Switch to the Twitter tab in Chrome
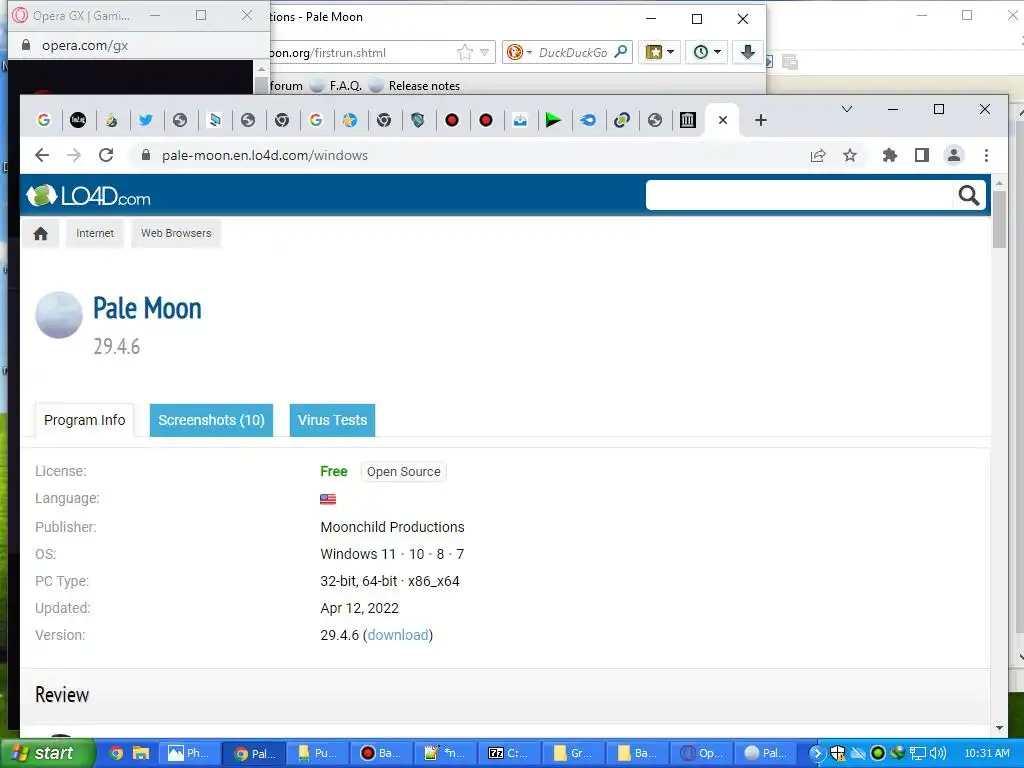This screenshot has height=768, width=1024. (146, 120)
